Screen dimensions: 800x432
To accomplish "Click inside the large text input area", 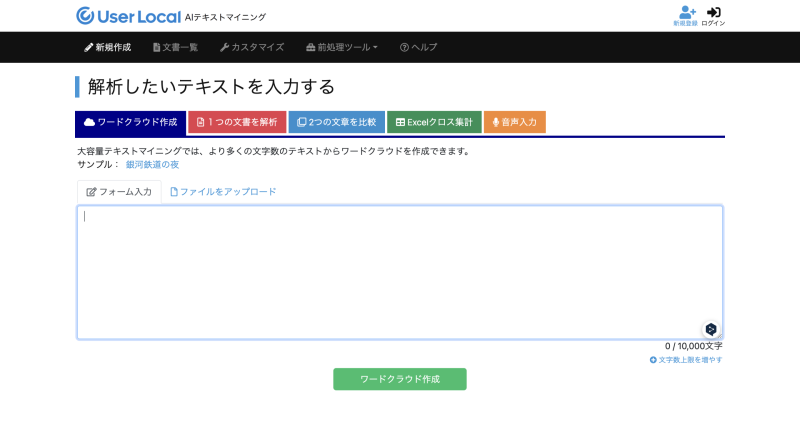I will (x=400, y=272).
